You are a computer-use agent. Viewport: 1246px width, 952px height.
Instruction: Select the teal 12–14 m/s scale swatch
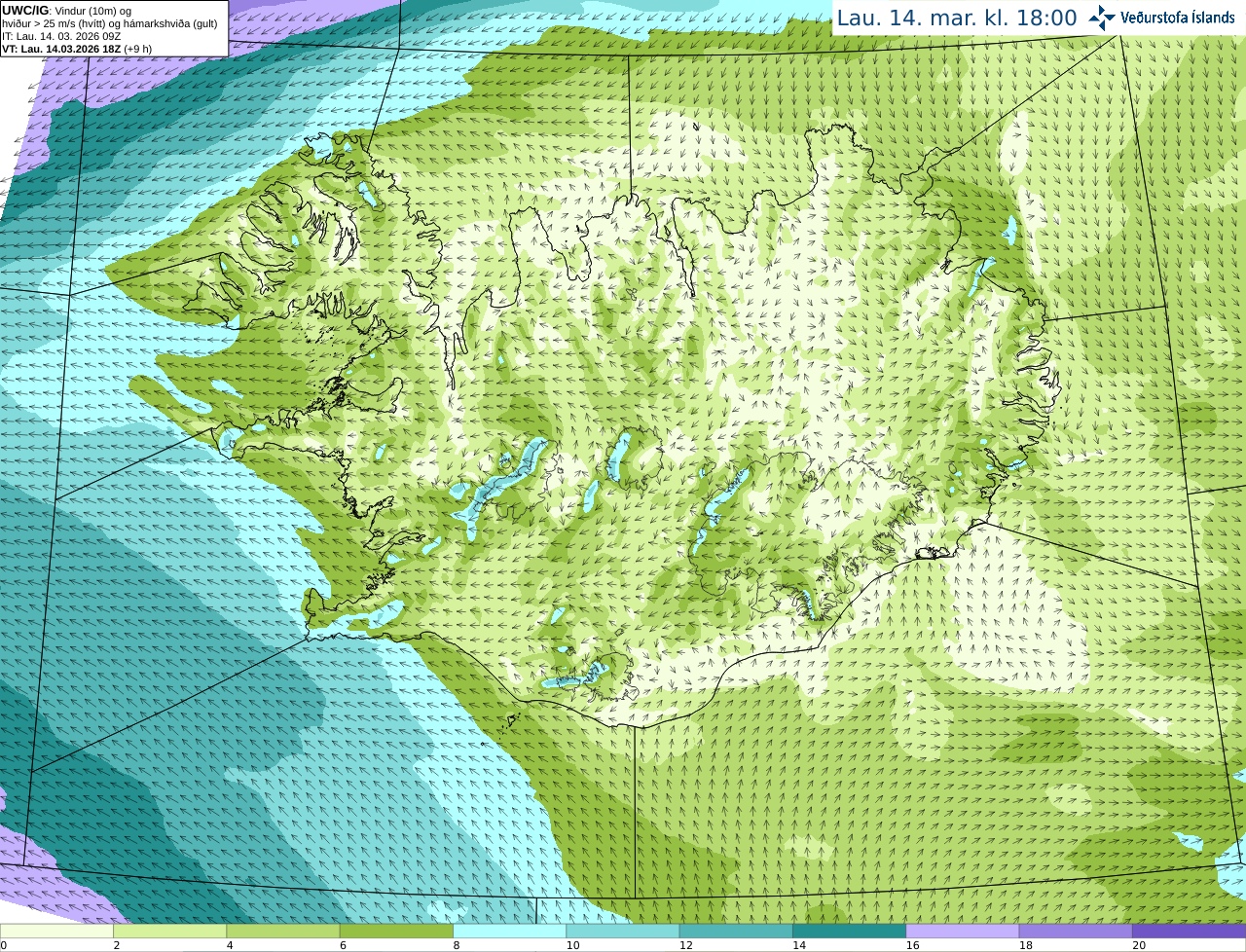pyautogui.click(x=736, y=931)
